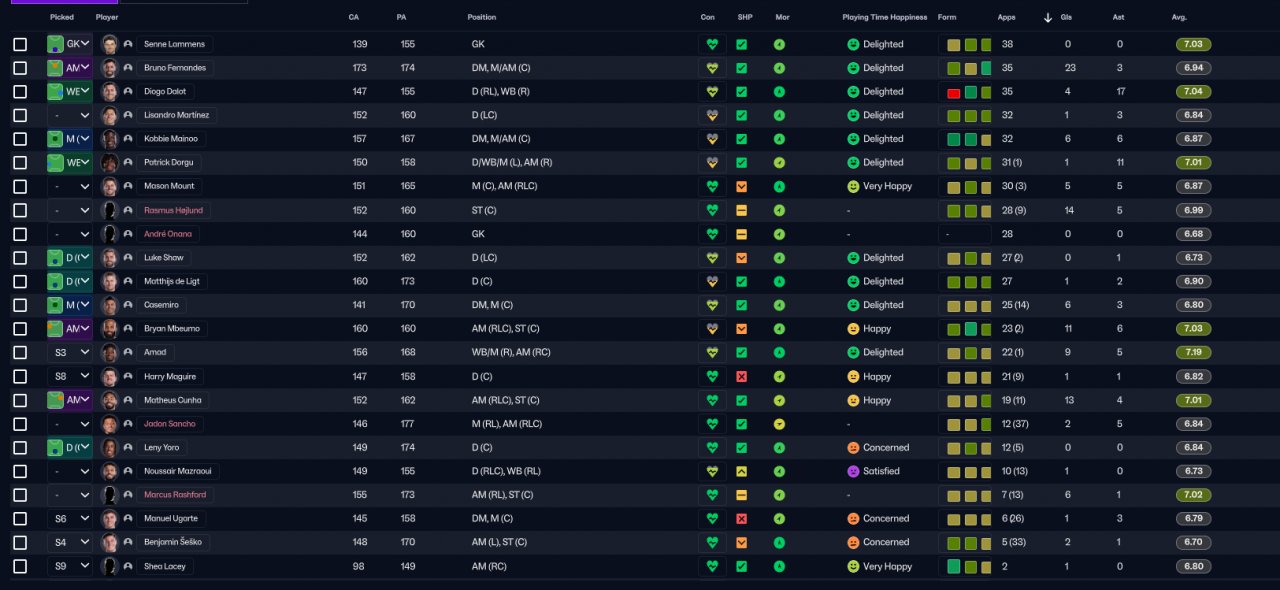
Task: Click Diogo Dalot's green sharpness check icon
Action: (741, 92)
